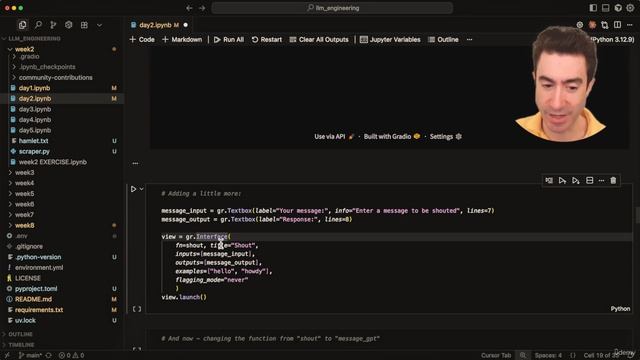The height and width of the screenshot is (360, 640).
Task: Expand the OUTLINE section
Action: coord(20,334)
